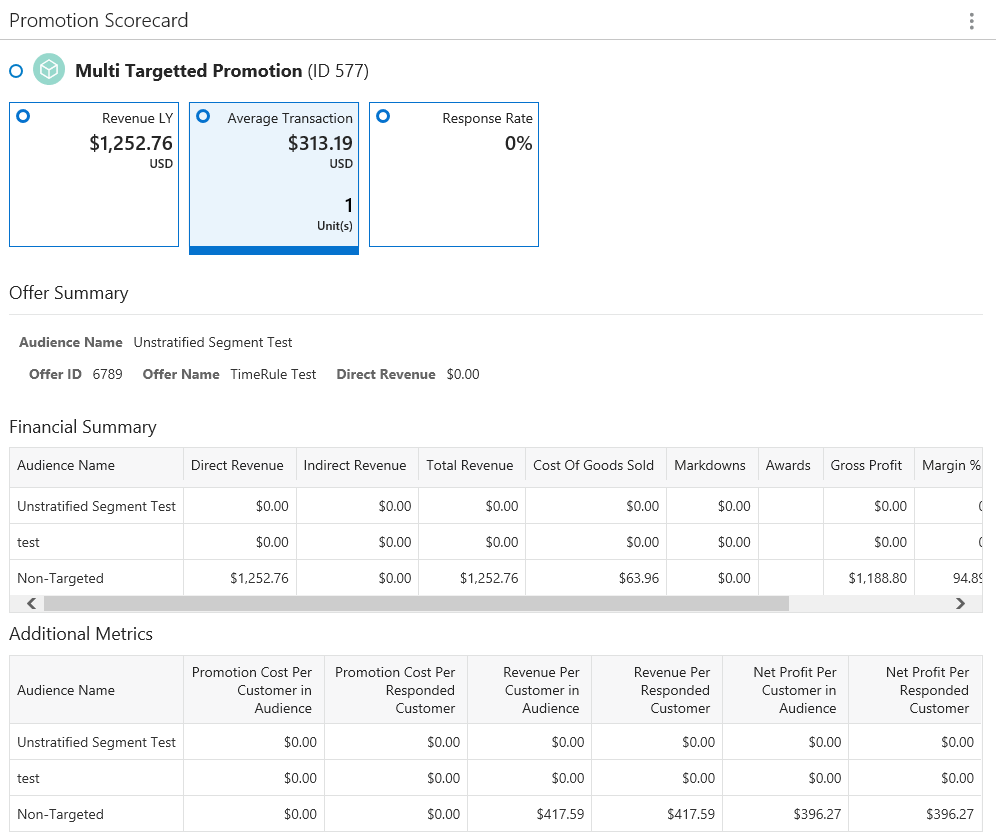Image resolution: width=1007 pixels, height=840 pixels.
Task: Click the Additional Metrics section heading
Action: (x=81, y=634)
